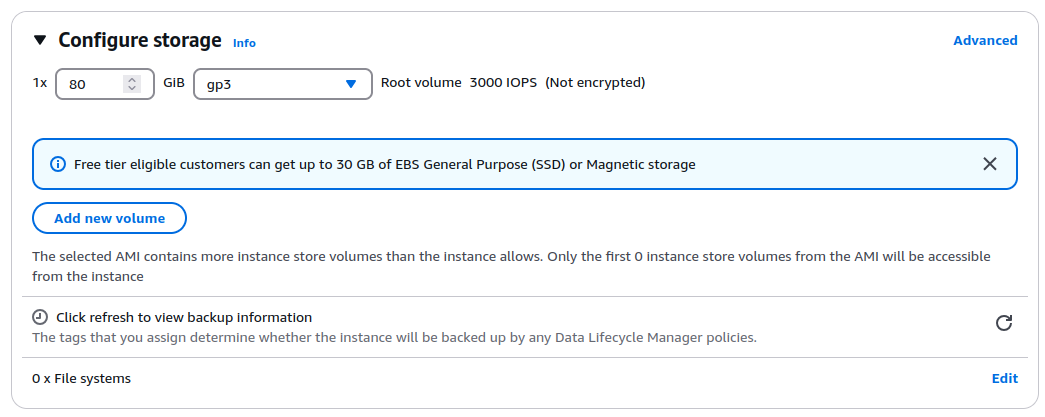This screenshot has height=417, width=1045.
Task: Collapse the Configure storage section triangle
Action: coord(40,41)
